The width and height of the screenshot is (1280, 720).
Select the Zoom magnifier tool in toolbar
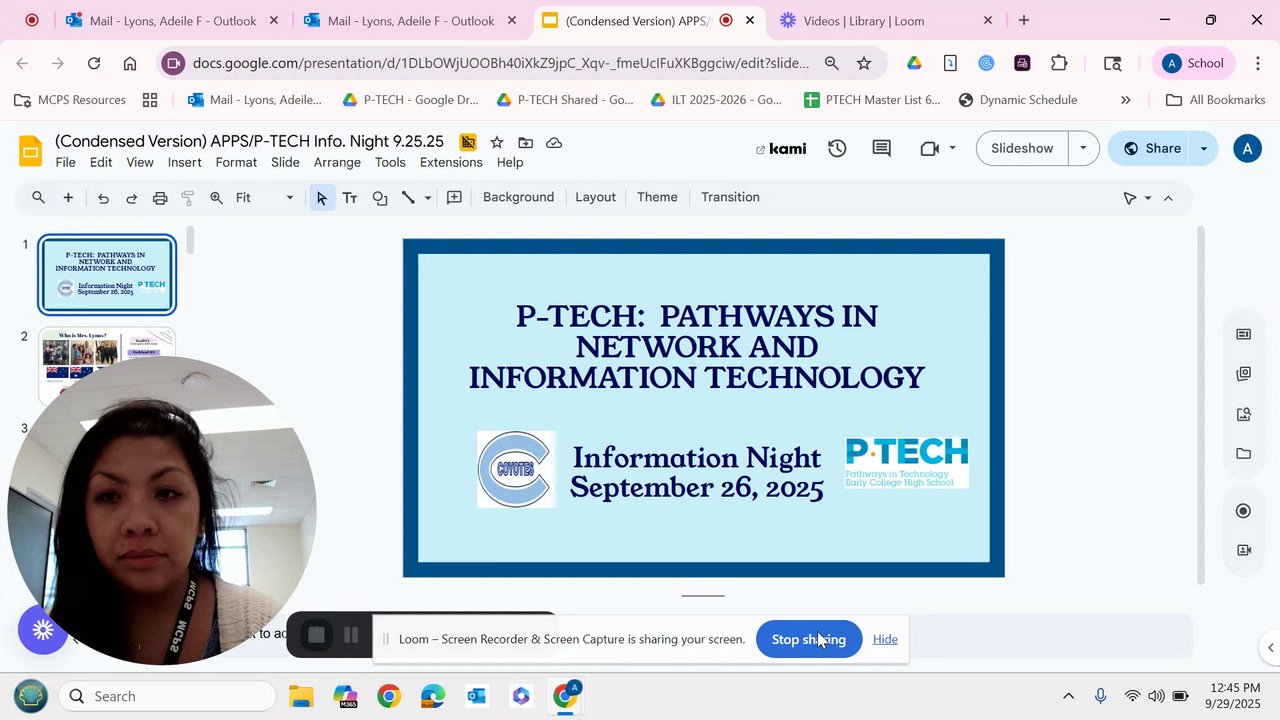pos(216,198)
